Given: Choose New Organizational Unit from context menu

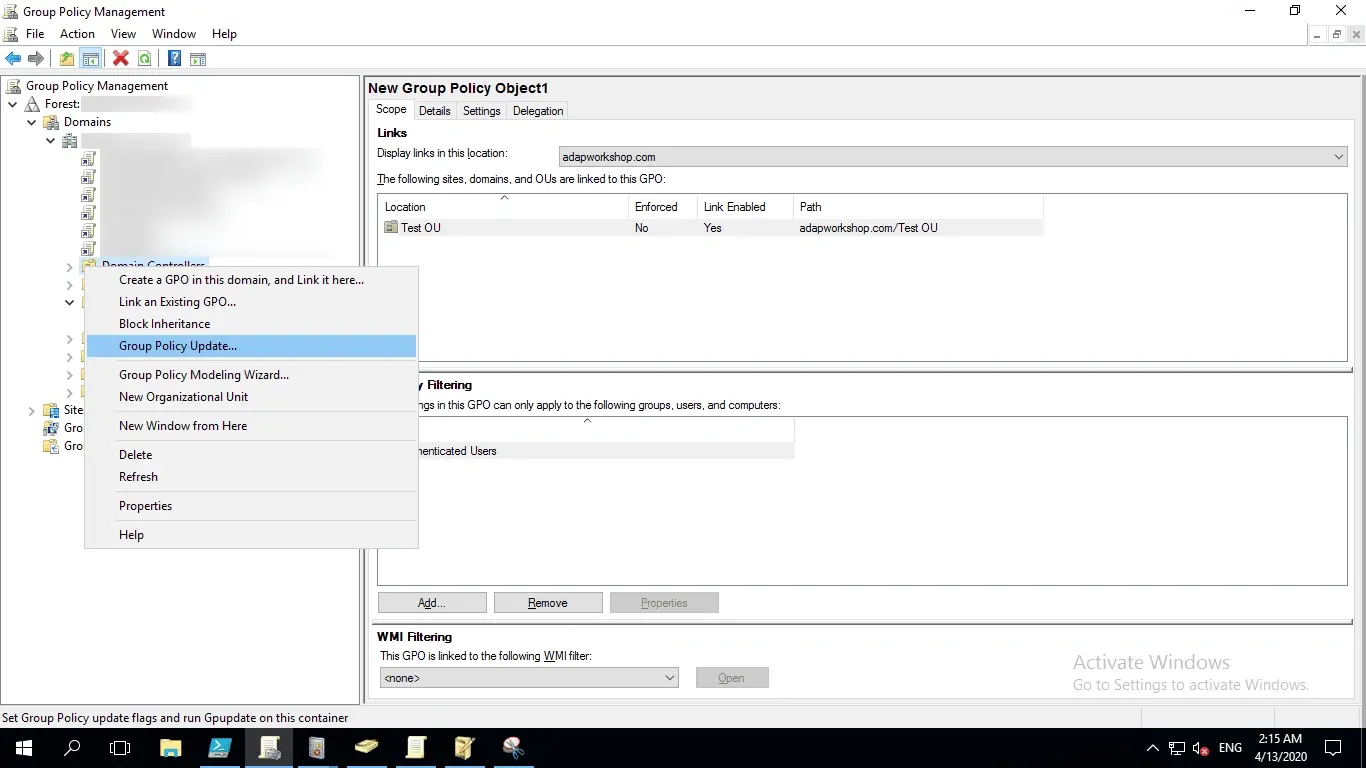Looking at the screenshot, I should coord(251,397).
